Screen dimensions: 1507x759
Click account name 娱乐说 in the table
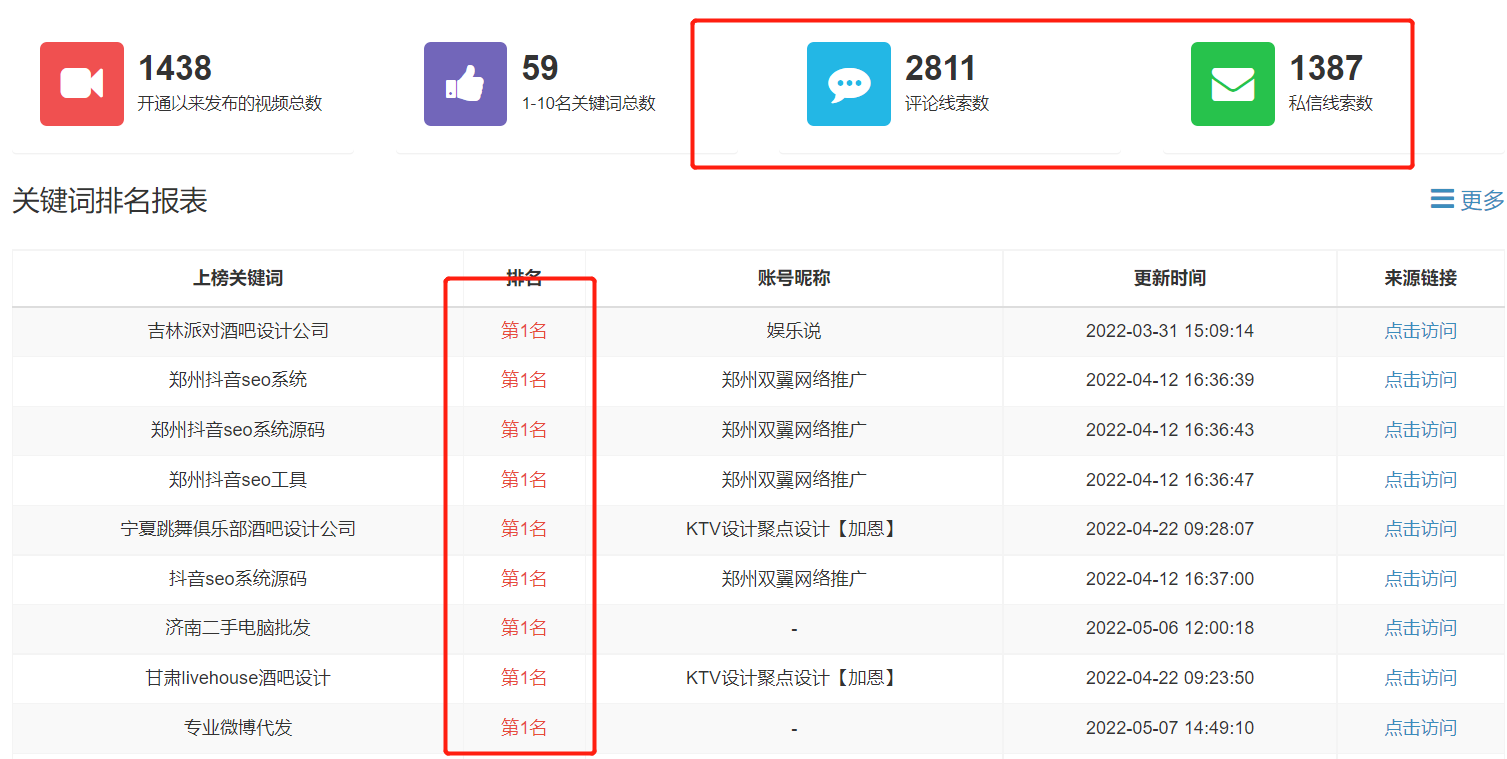792,331
